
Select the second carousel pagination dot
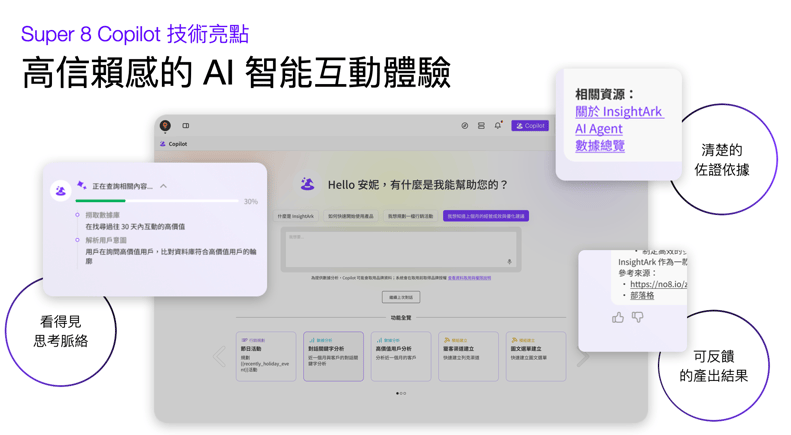401,393
